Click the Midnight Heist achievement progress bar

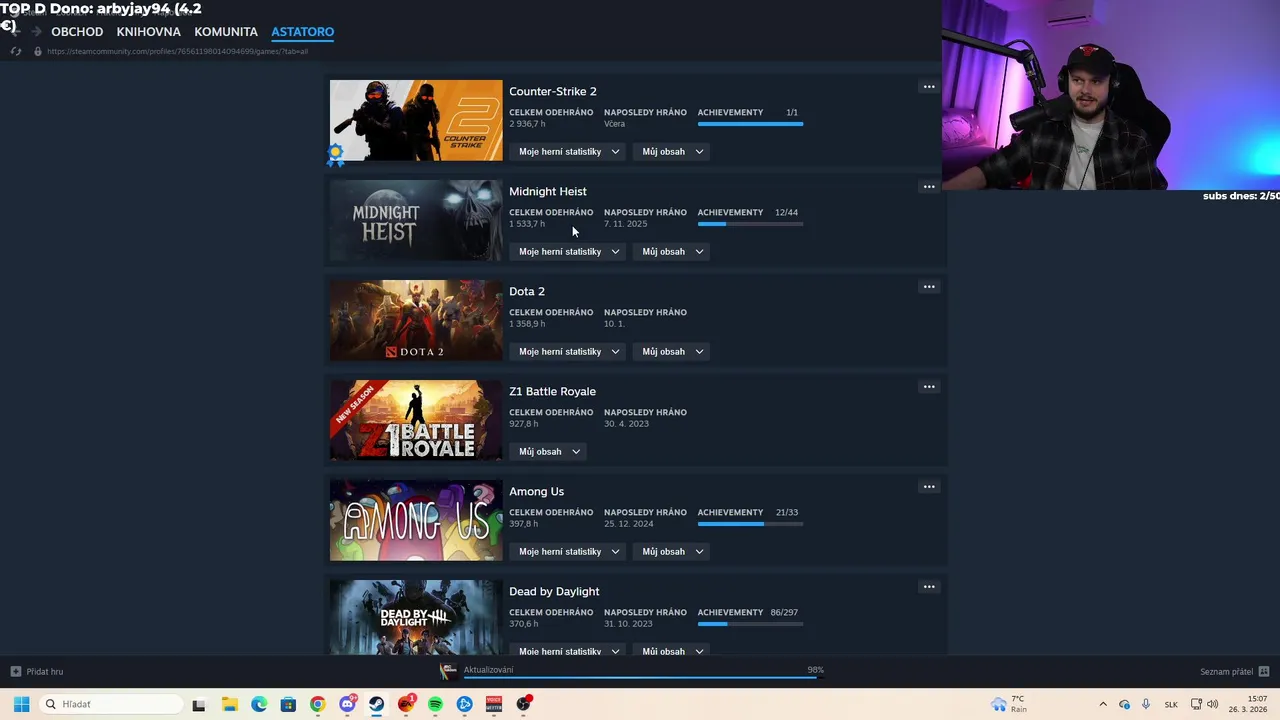tap(750, 224)
